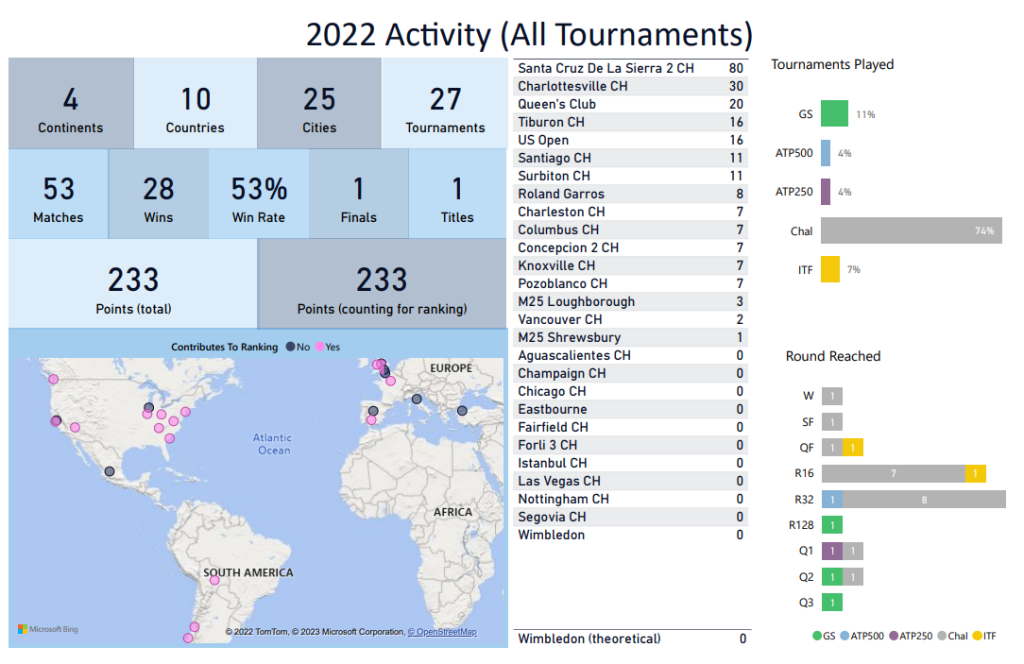Select the grey R32 segment labeled 8
The width and height of the screenshot is (1024, 664).
(x=924, y=499)
